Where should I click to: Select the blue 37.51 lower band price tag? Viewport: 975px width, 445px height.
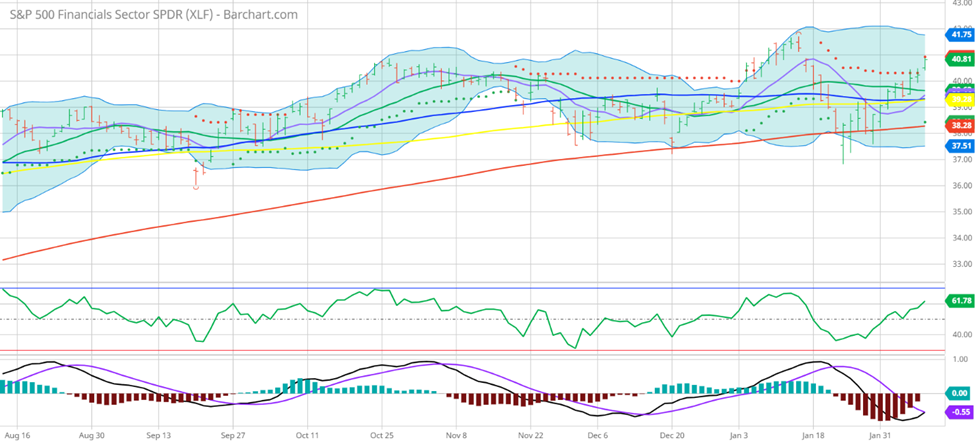click(x=959, y=146)
